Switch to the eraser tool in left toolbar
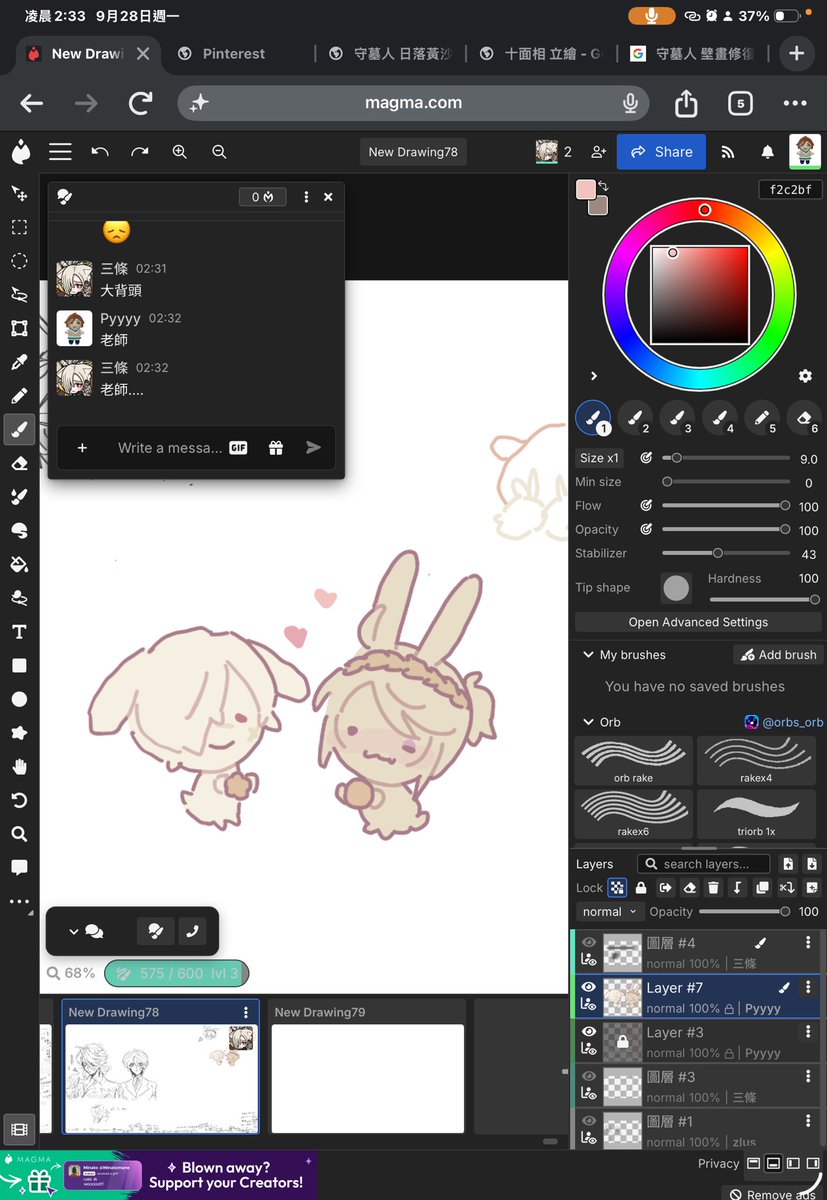Image resolution: width=827 pixels, height=1200 pixels. (x=19, y=463)
